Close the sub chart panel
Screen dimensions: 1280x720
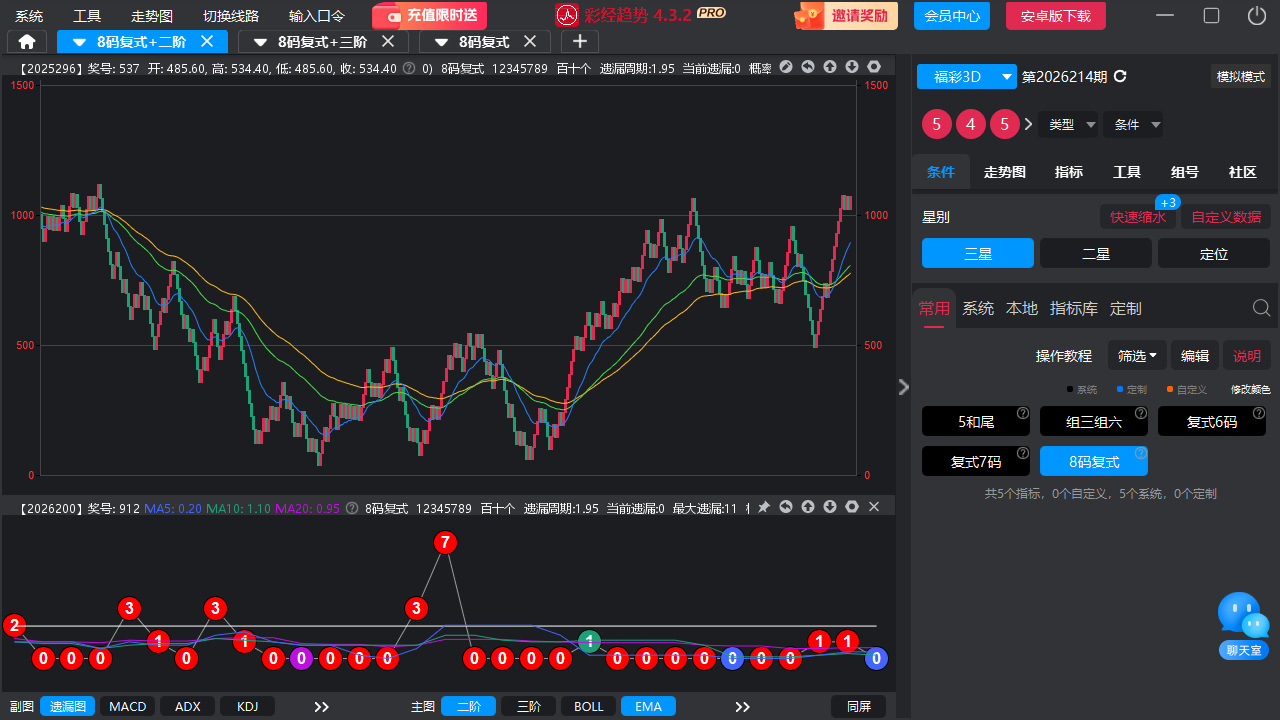pyautogui.click(x=874, y=507)
